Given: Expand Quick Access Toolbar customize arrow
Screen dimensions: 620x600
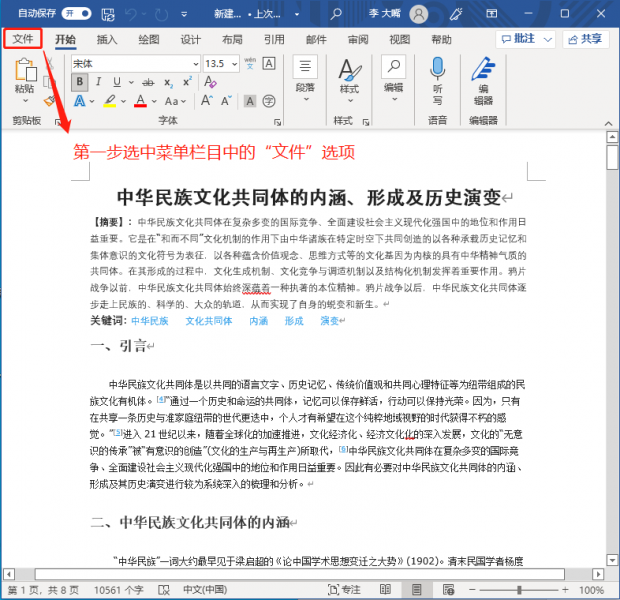Looking at the screenshot, I should [184, 15].
